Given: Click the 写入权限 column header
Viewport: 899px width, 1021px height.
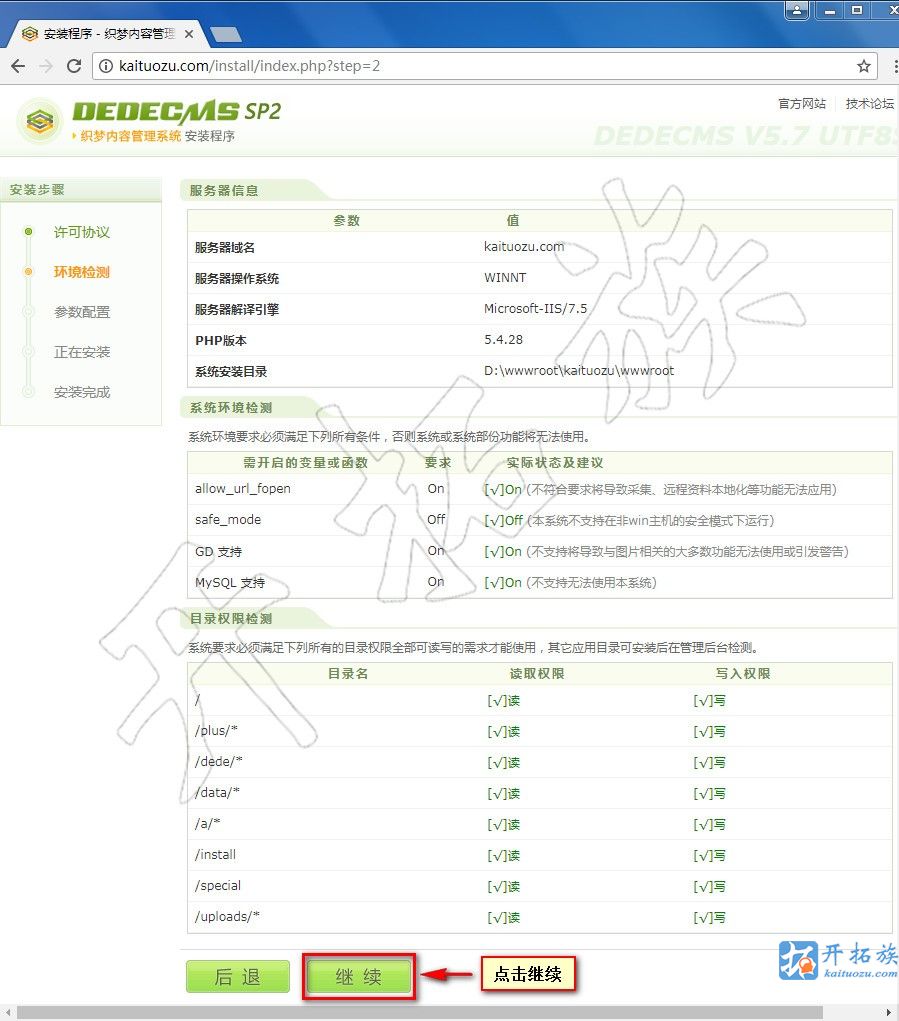Looking at the screenshot, I should click(x=743, y=674).
